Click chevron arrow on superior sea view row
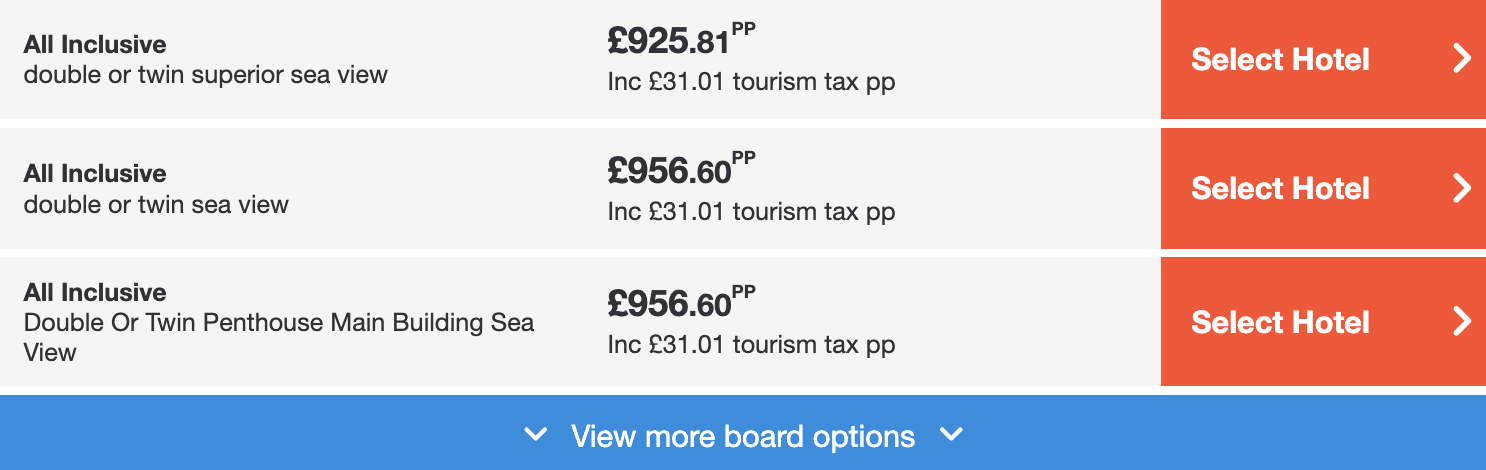 click(x=1462, y=59)
